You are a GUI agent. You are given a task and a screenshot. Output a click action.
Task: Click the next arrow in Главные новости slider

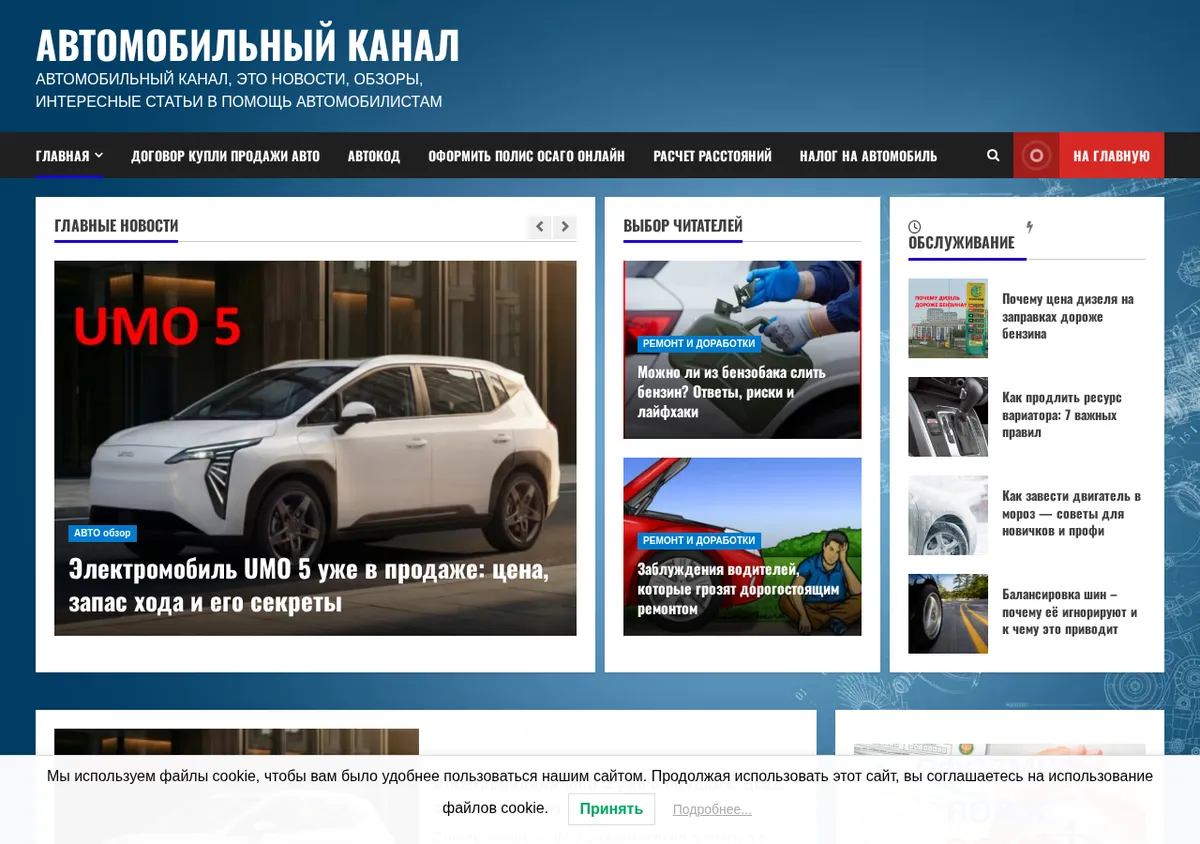pos(565,227)
